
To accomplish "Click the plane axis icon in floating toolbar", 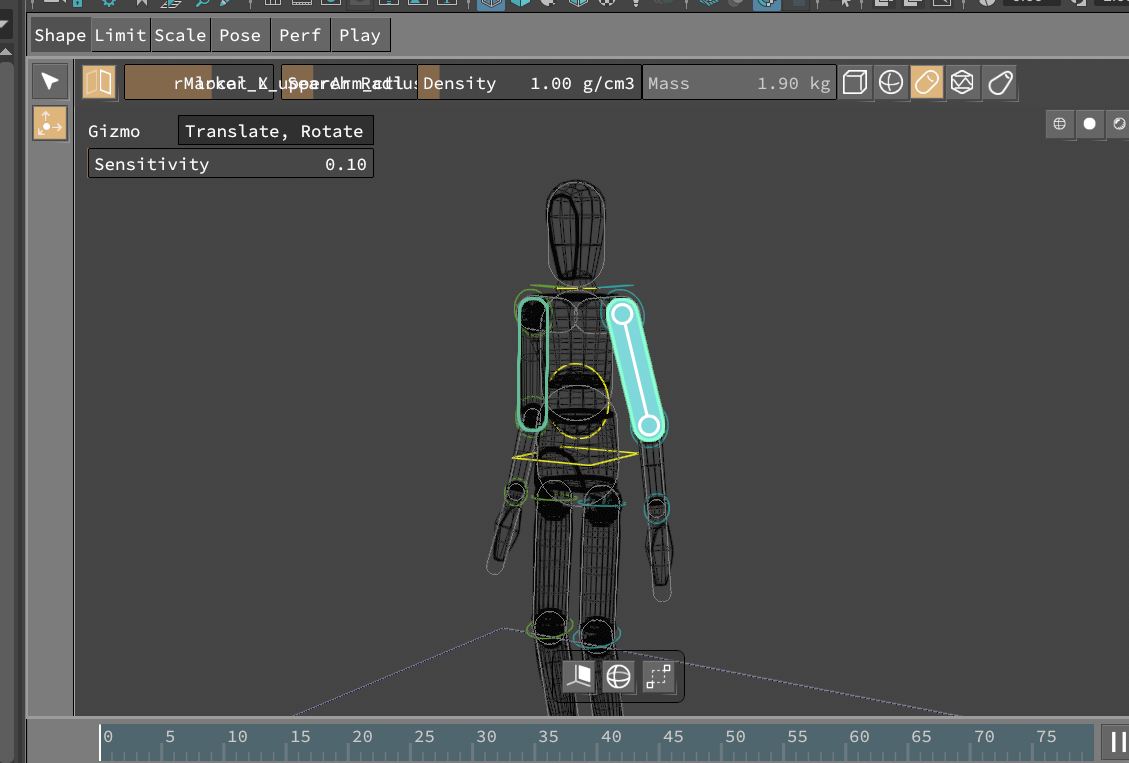I will pyautogui.click(x=579, y=677).
